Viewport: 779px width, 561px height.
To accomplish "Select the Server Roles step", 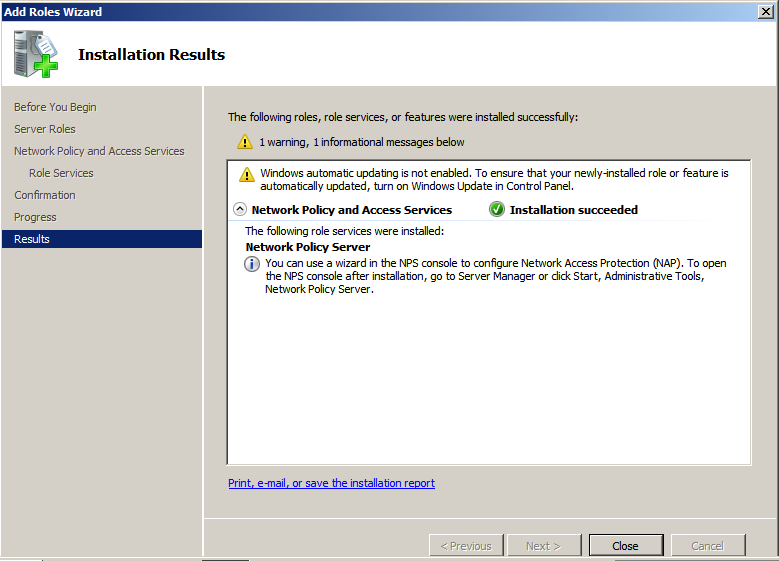I will 45,129.
